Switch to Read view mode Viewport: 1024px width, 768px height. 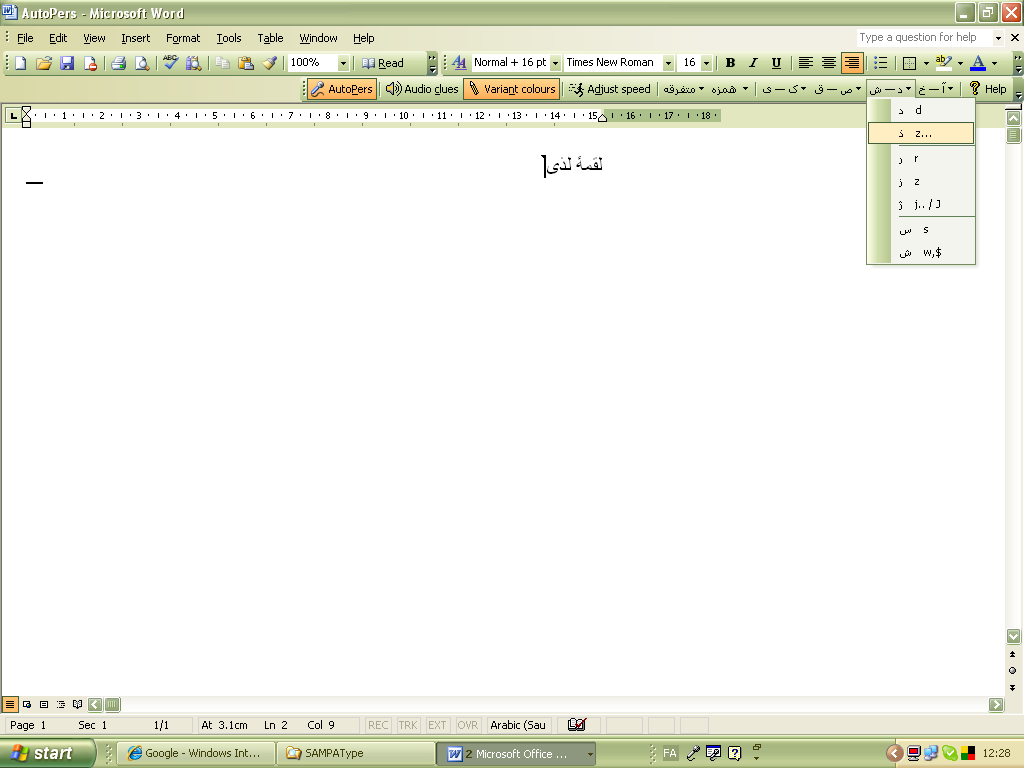click(x=385, y=61)
